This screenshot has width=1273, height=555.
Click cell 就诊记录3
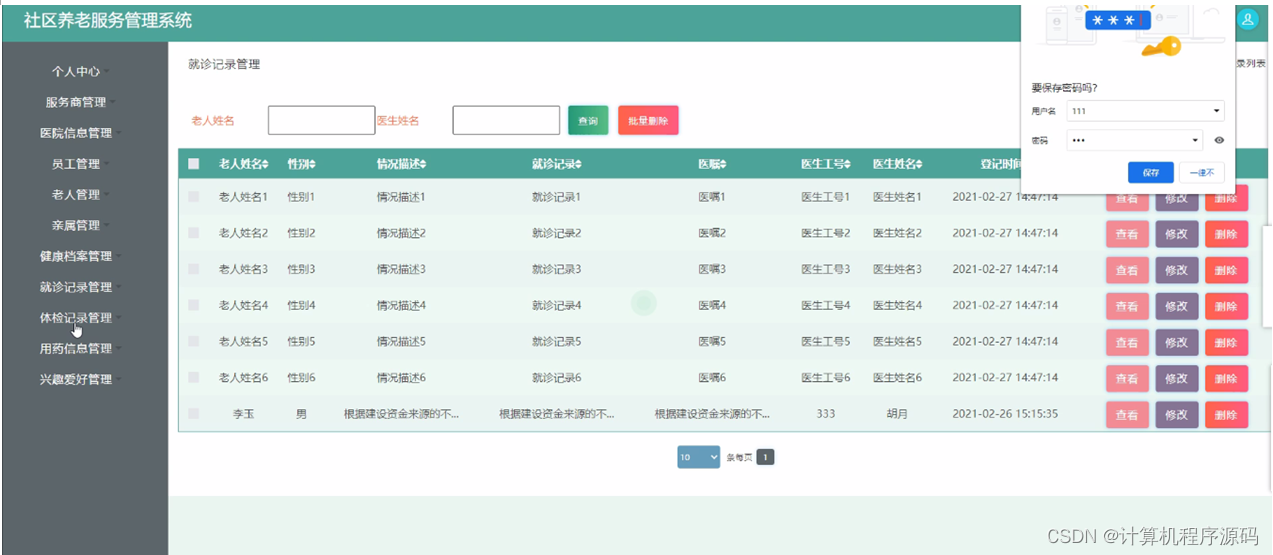point(556,269)
